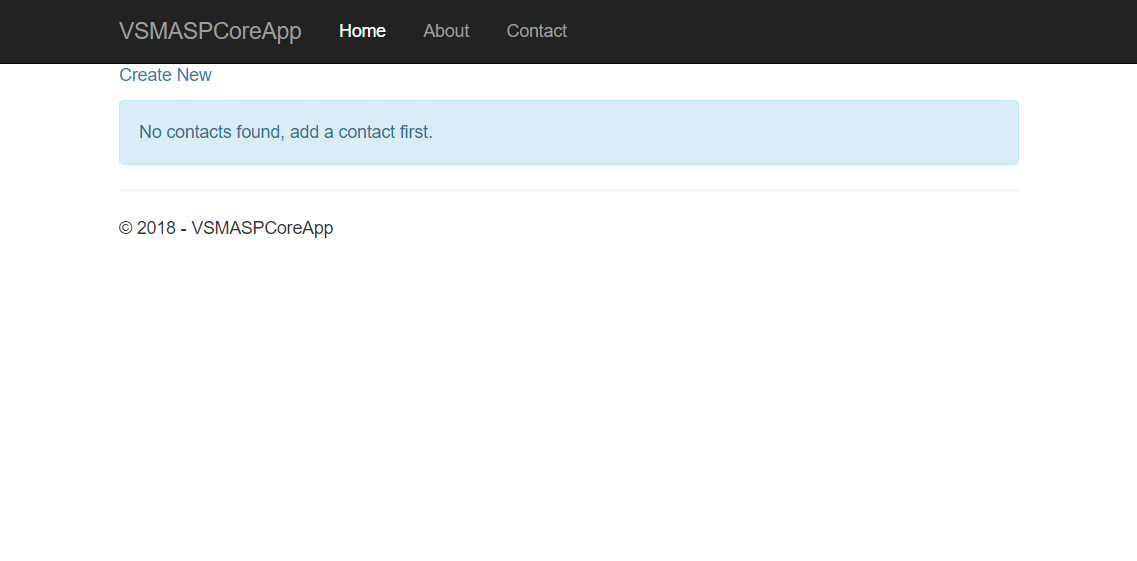1137x561 pixels.
Task: Click the 'No contacts found' phrase in alert
Action: pos(209,132)
